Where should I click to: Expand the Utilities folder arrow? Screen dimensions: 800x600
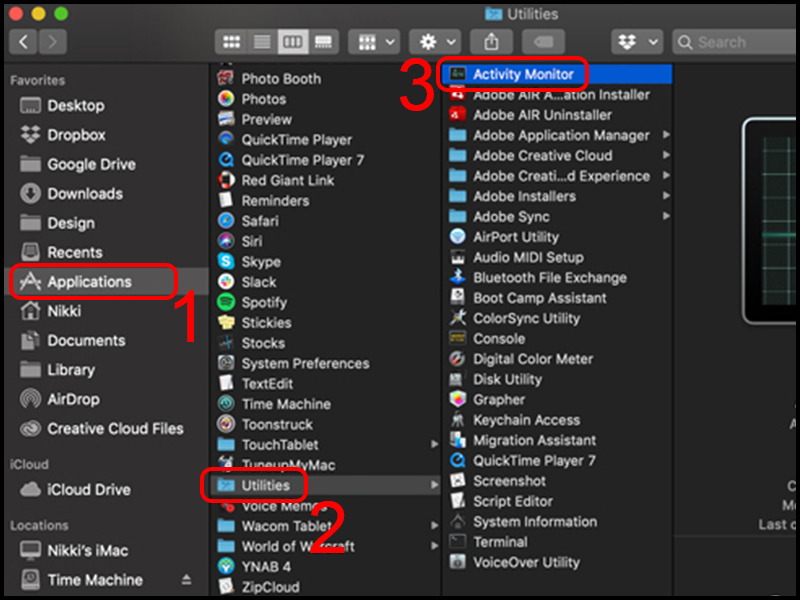(434, 485)
